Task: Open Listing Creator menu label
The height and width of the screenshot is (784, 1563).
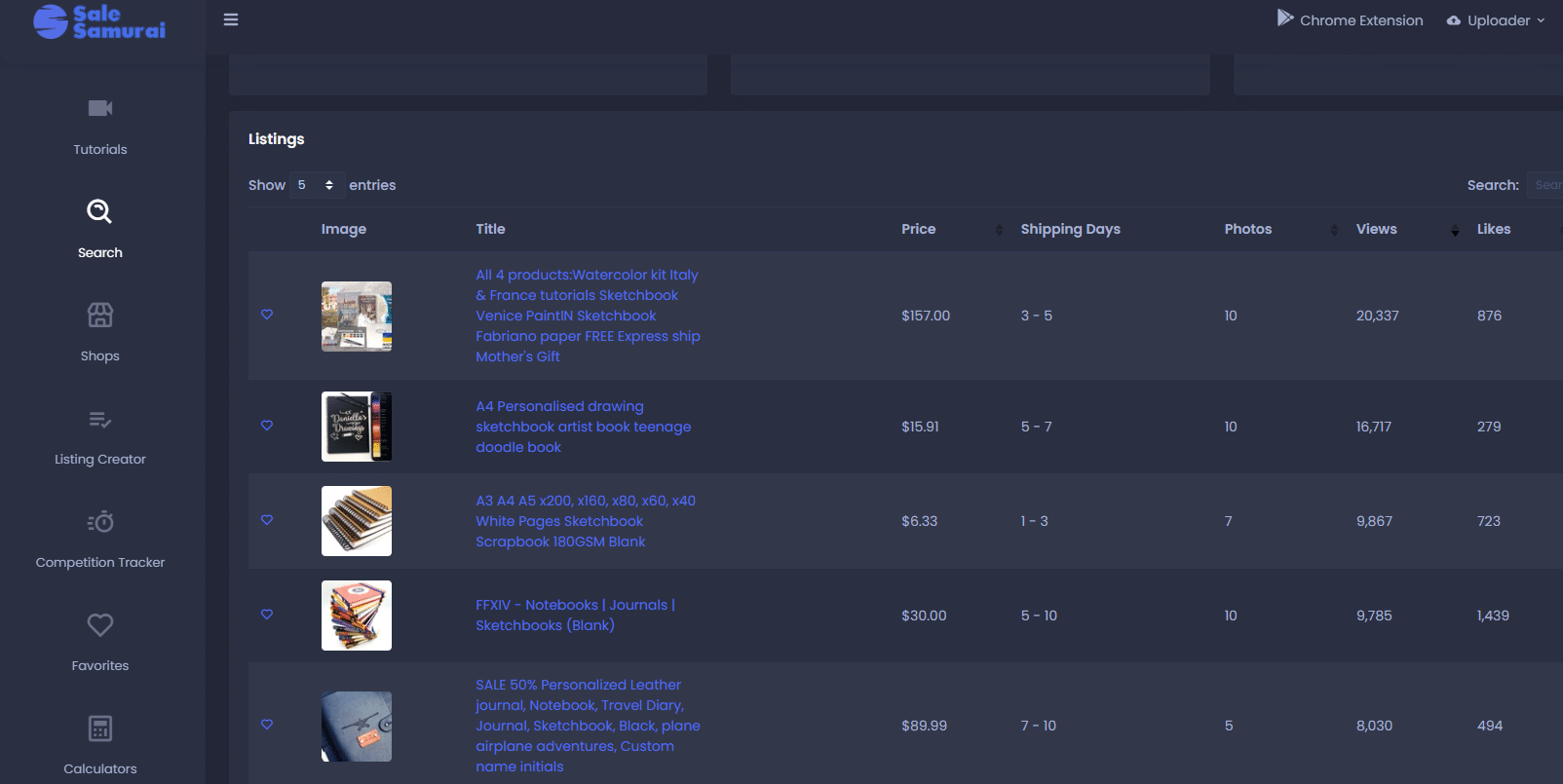Action: pos(100,459)
